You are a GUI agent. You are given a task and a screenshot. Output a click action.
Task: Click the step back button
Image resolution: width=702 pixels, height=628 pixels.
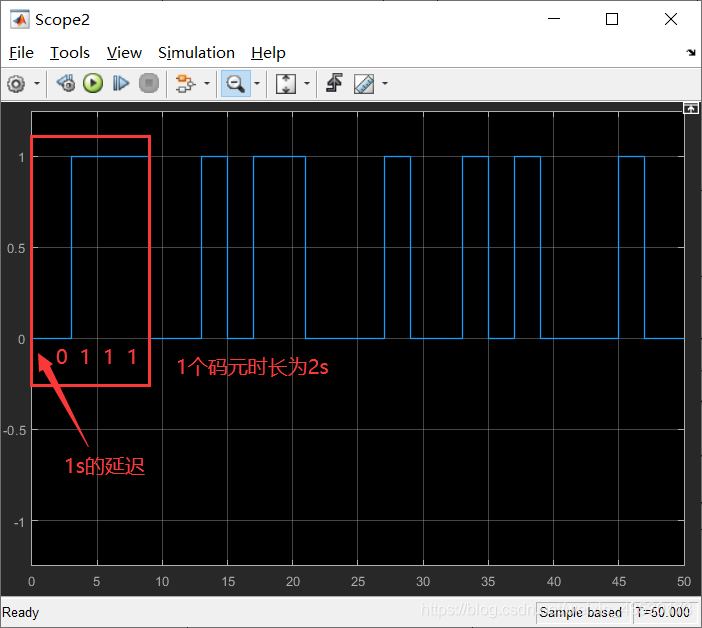pos(66,83)
